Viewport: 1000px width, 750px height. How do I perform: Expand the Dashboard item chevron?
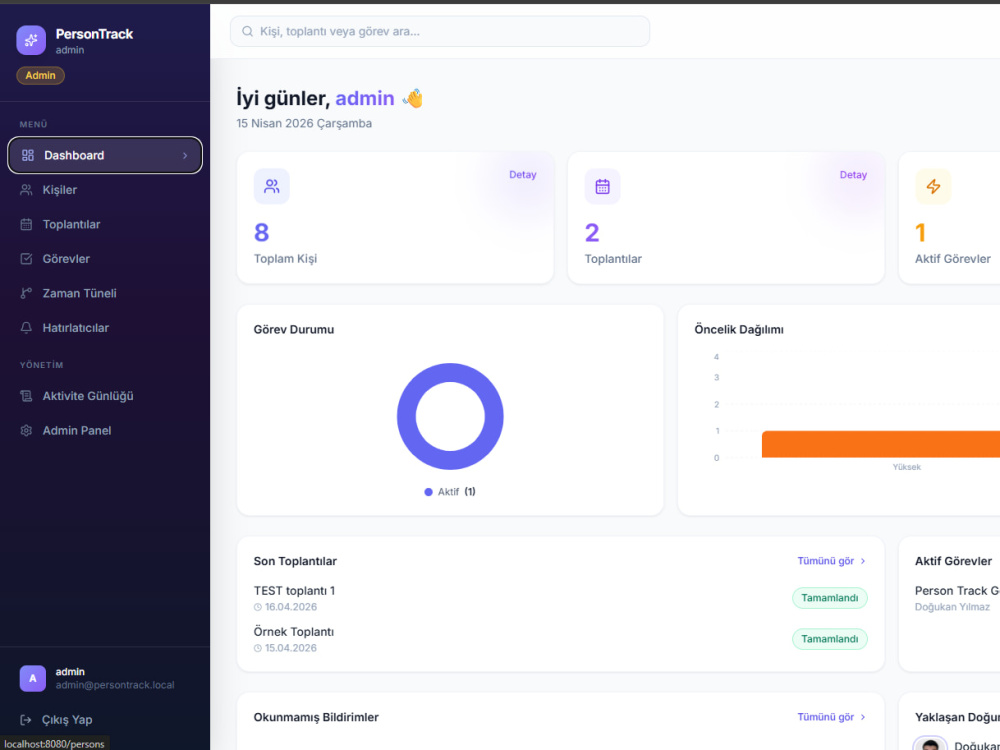tap(185, 155)
